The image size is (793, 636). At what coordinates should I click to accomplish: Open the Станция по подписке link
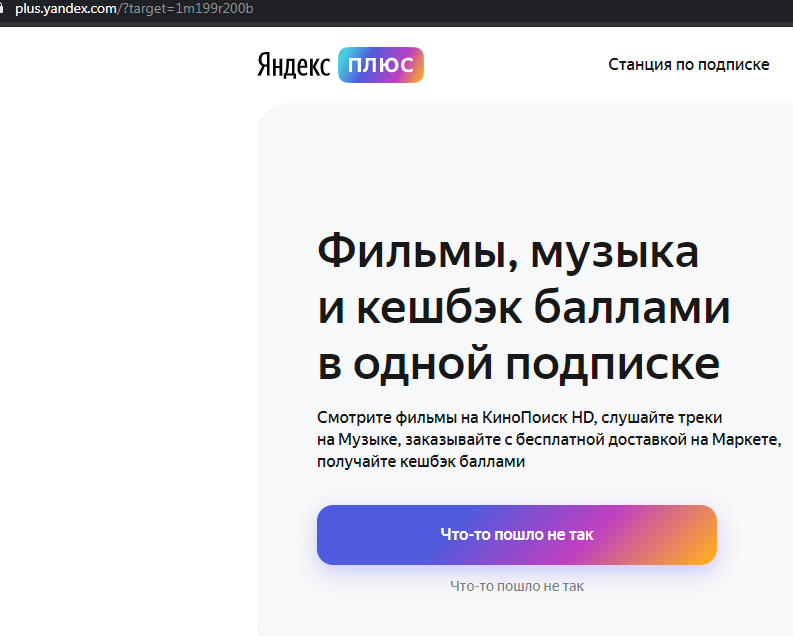[688, 65]
